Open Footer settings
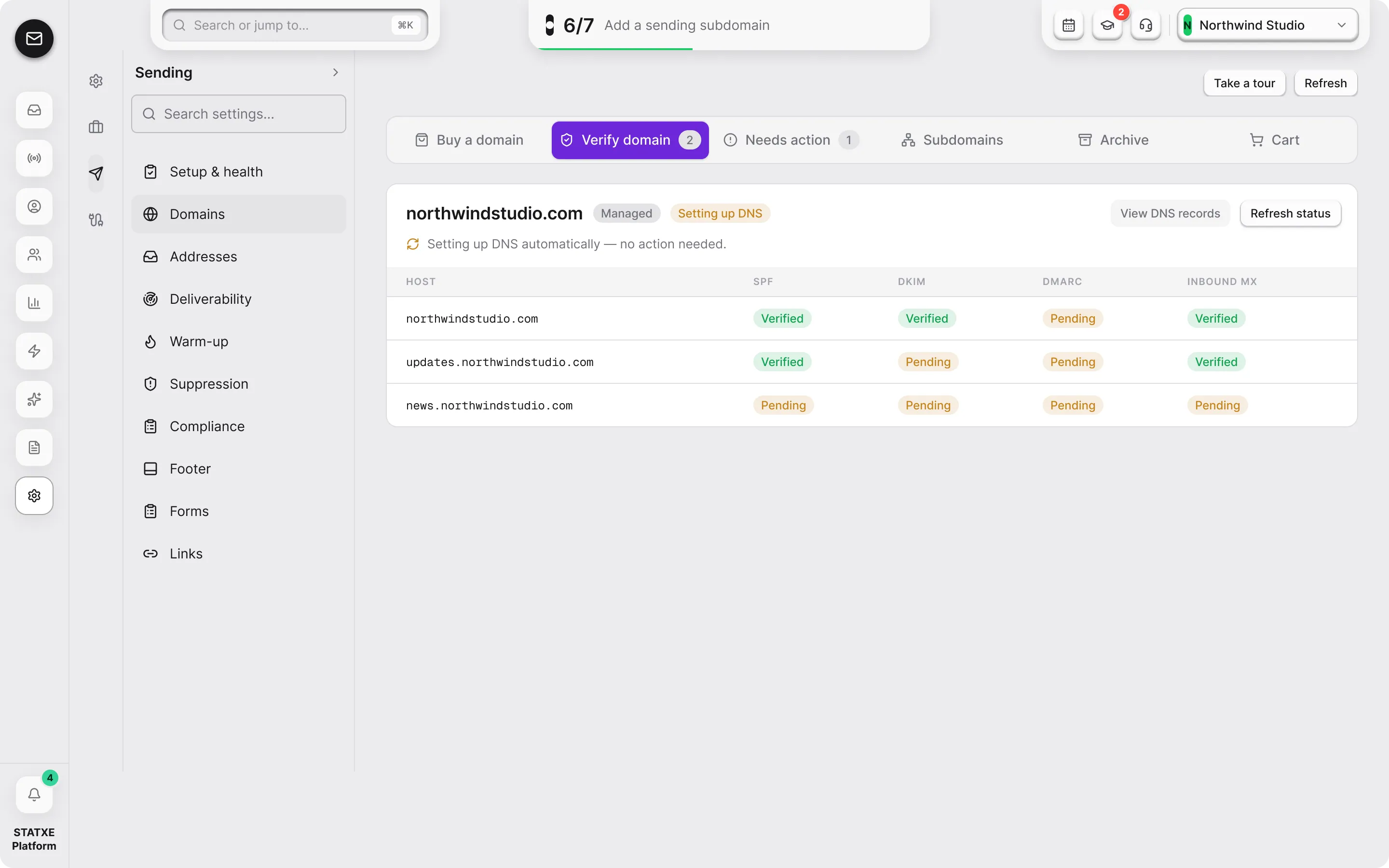1389x868 pixels. (238, 469)
